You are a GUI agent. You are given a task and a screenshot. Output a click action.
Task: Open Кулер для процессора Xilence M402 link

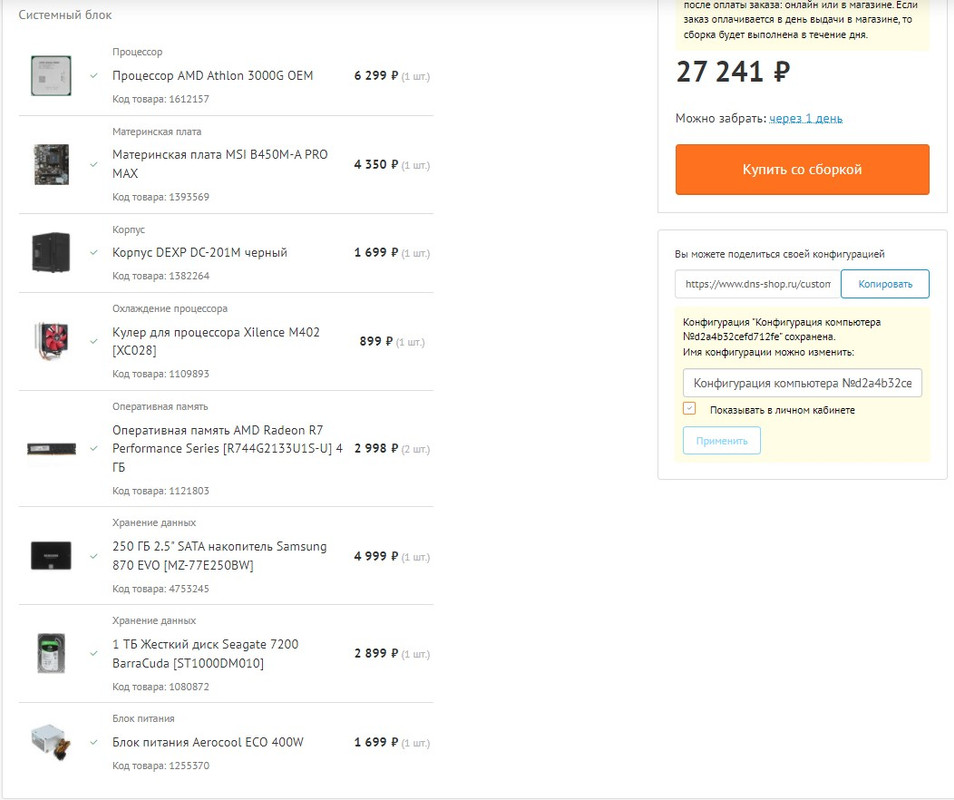pyautogui.click(x=216, y=341)
